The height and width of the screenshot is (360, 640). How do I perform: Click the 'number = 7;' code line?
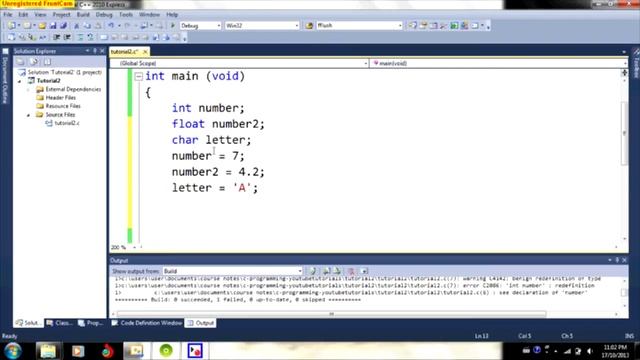(208, 156)
